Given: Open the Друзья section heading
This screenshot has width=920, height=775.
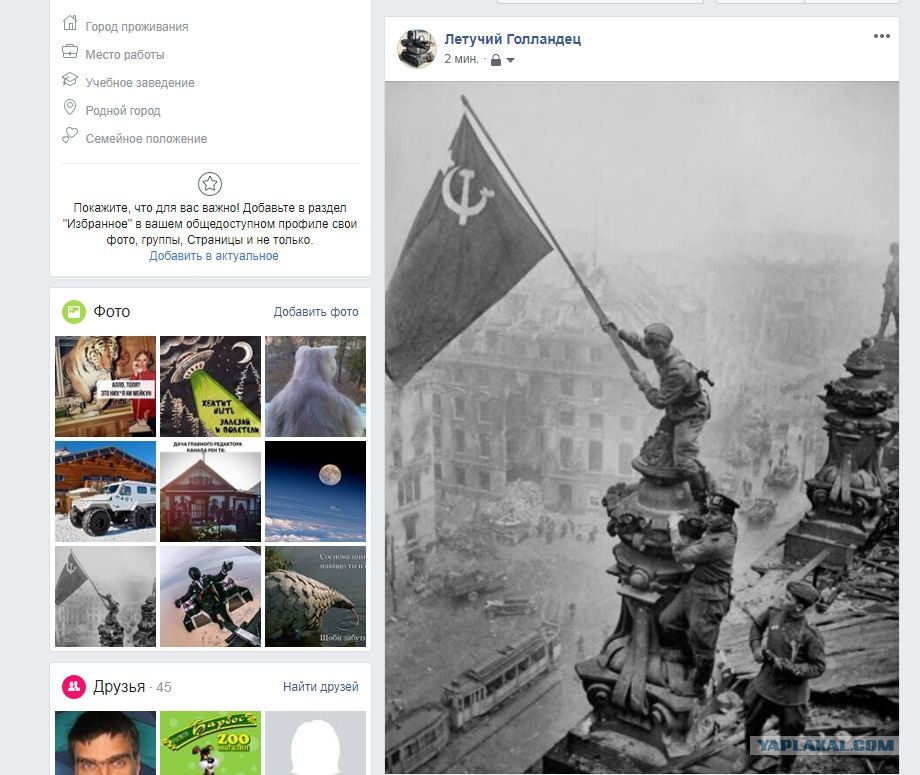Looking at the screenshot, I should click(119, 686).
